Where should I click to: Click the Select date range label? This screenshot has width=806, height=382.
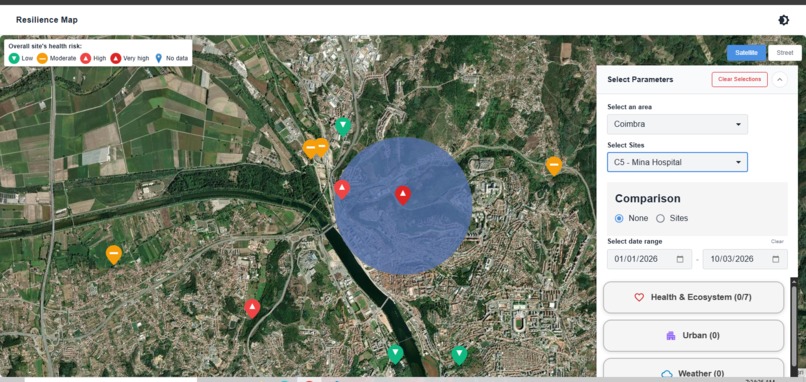[635, 241]
